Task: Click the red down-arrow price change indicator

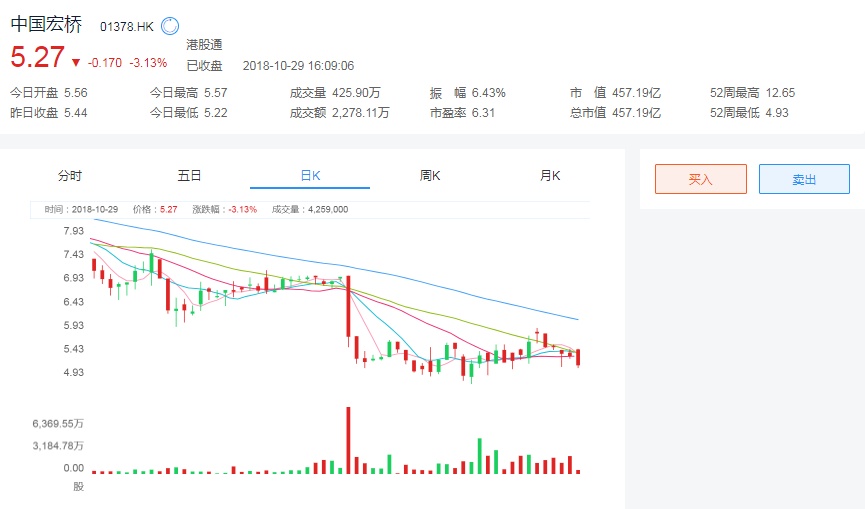Action: 75,62
